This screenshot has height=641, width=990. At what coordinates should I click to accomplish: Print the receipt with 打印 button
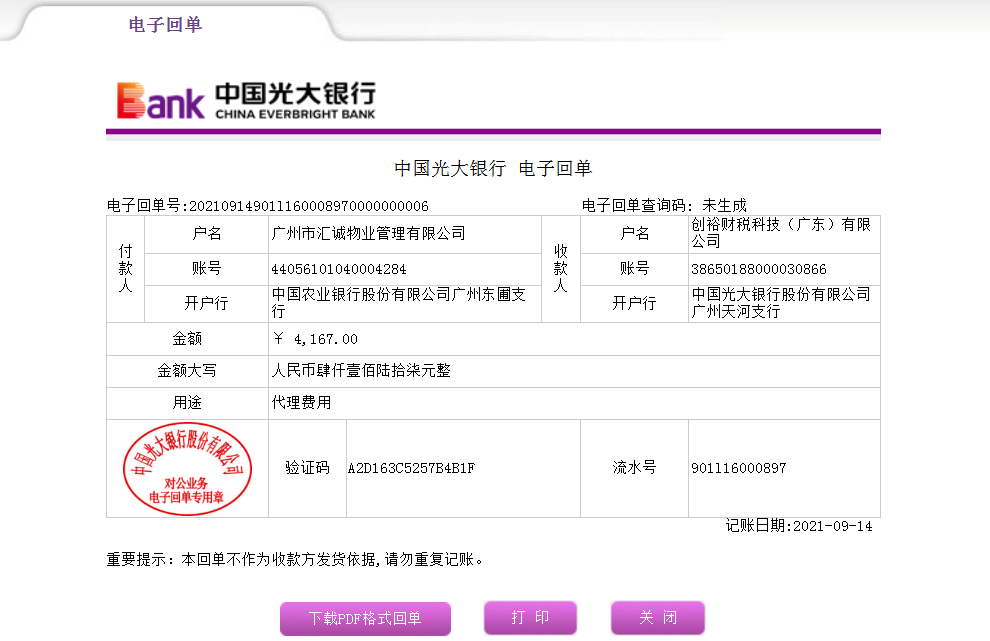pyautogui.click(x=530, y=618)
